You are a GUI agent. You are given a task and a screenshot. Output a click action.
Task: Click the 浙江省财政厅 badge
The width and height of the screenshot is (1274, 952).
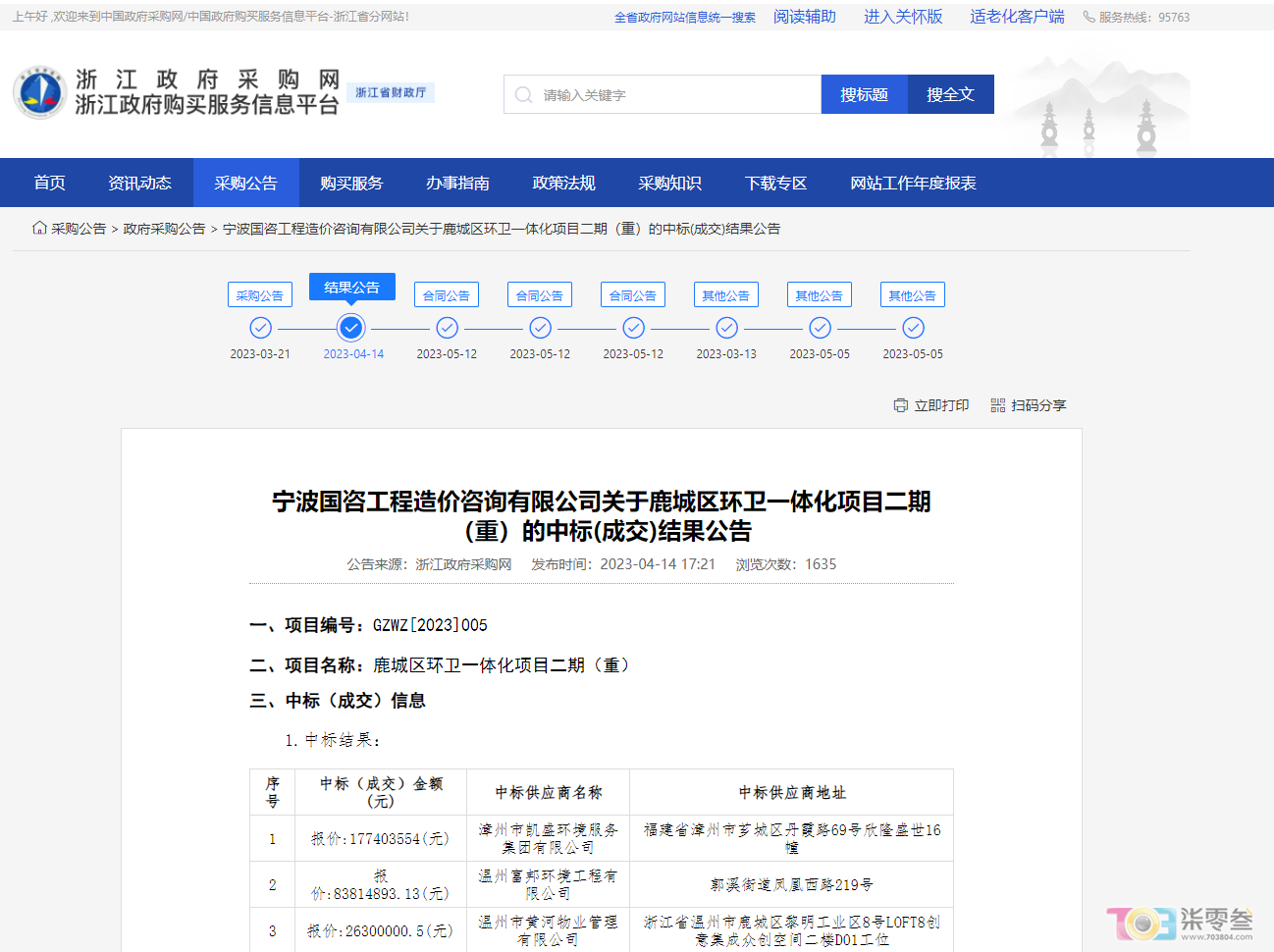click(391, 92)
